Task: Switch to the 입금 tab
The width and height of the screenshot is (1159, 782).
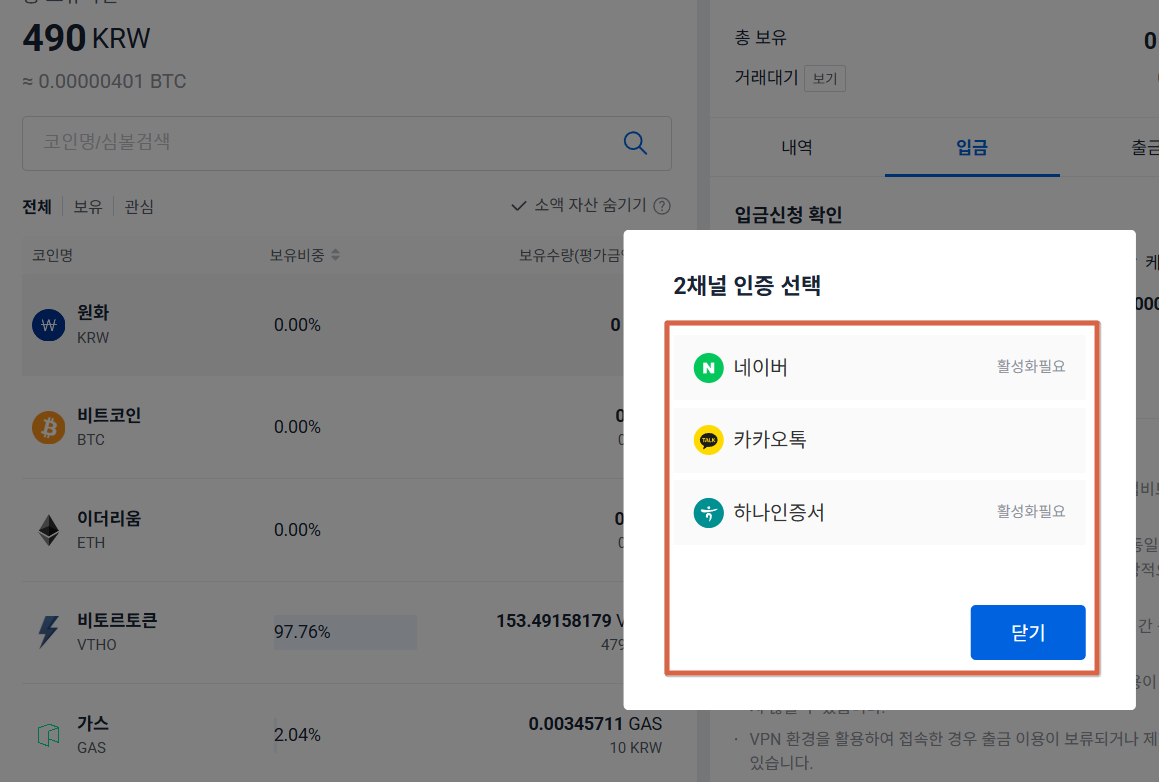Action: pos(972,147)
